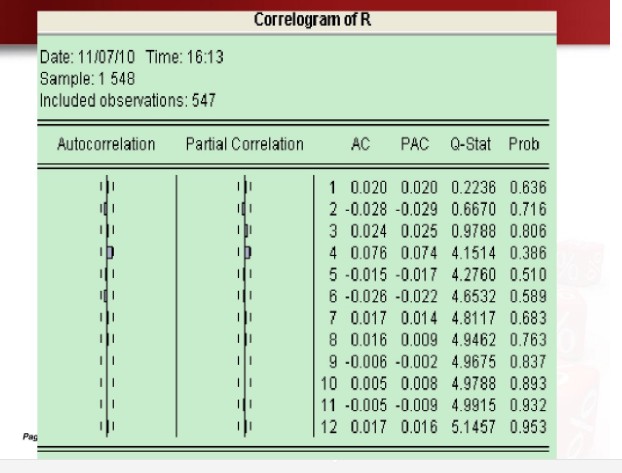
Task: Select AC value -0.028 in lag 2
Action: [366, 209]
